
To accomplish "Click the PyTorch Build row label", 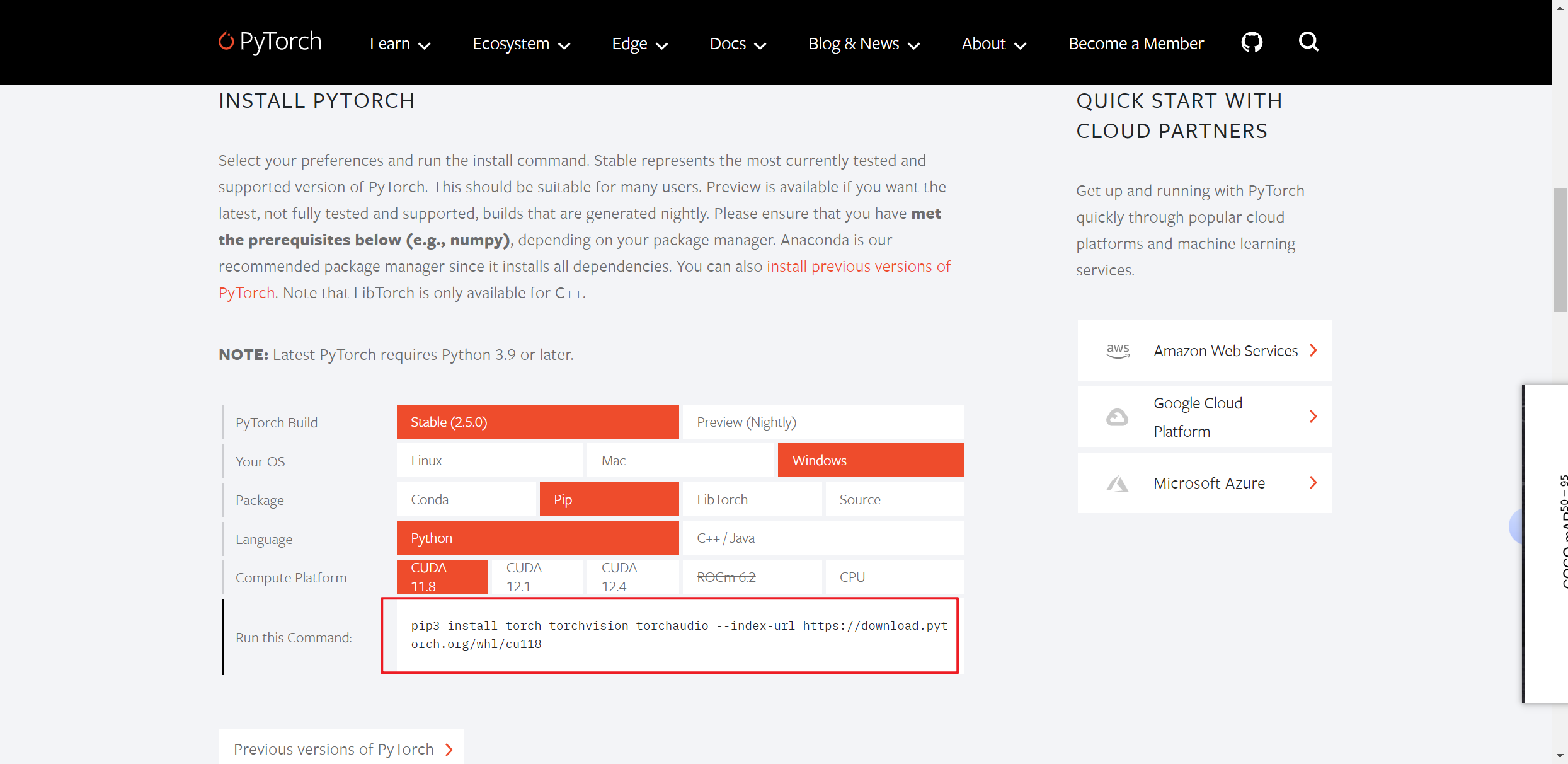I will (x=277, y=422).
